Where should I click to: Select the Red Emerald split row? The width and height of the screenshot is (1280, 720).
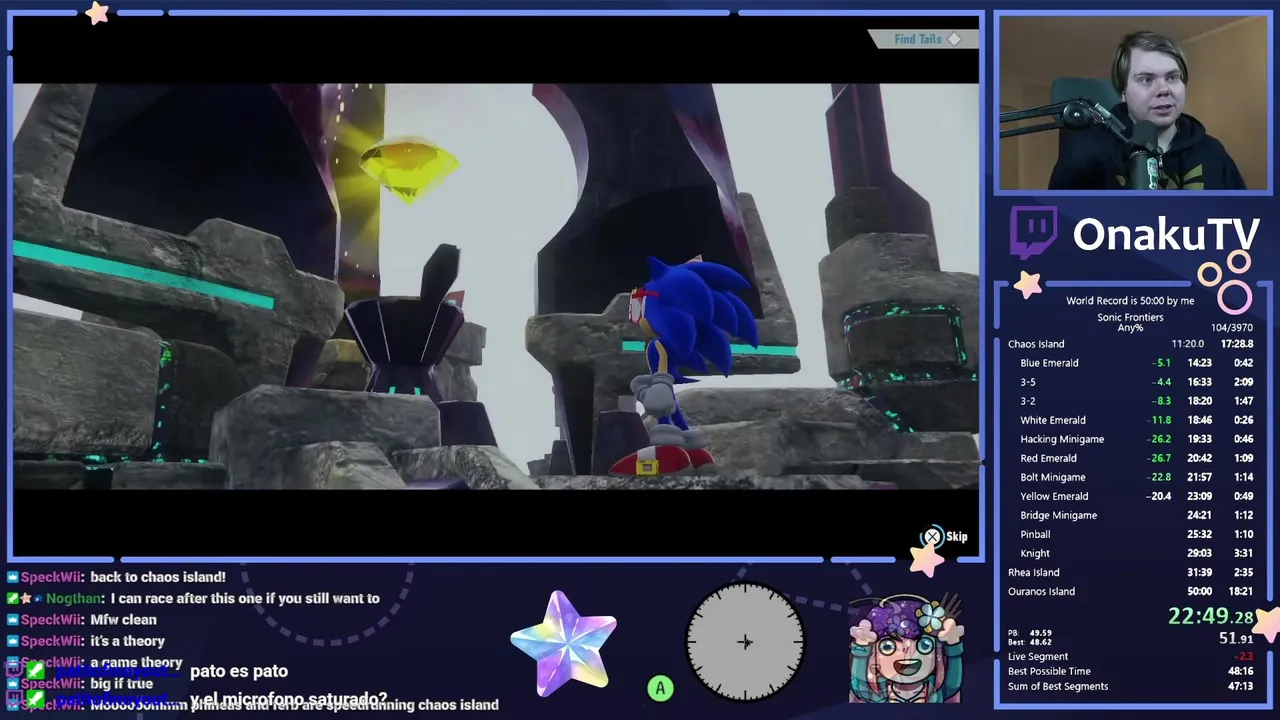pyautogui.click(x=1130, y=458)
